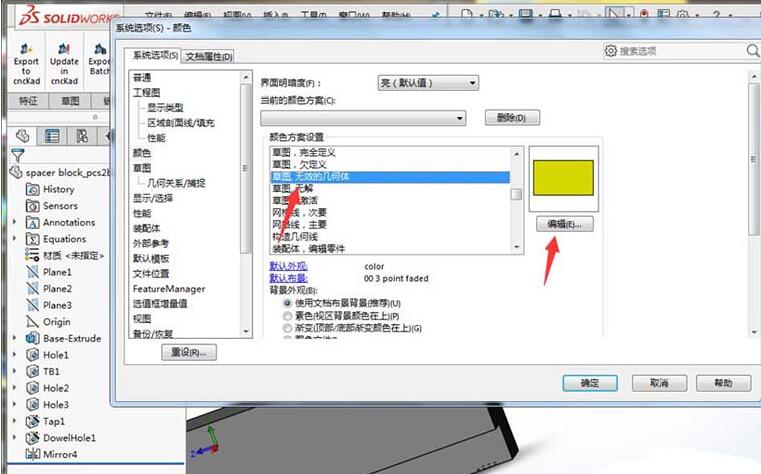Expand the Equations tree node
Viewport: 761px width, 474px height.
pos(15,239)
